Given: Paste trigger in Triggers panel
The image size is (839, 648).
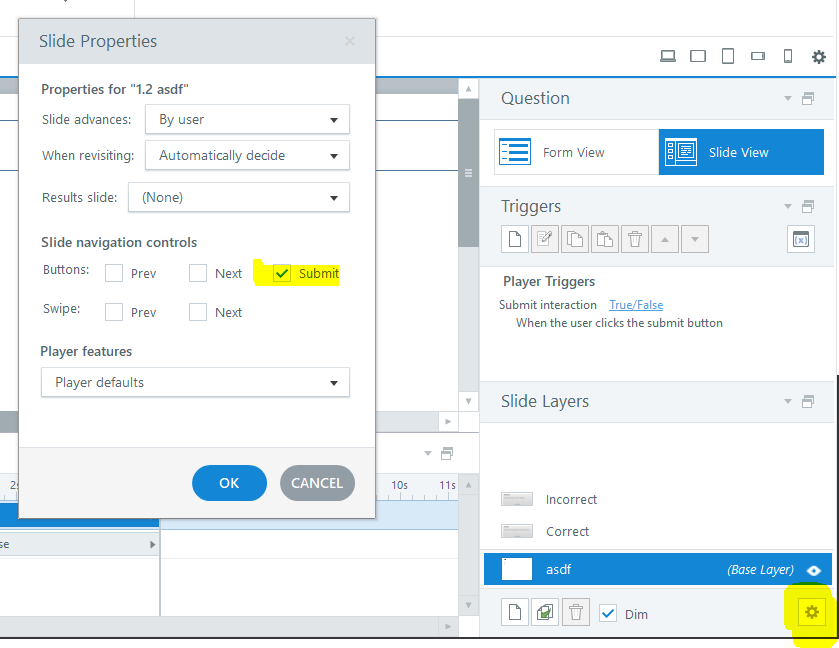Looking at the screenshot, I should tap(605, 239).
